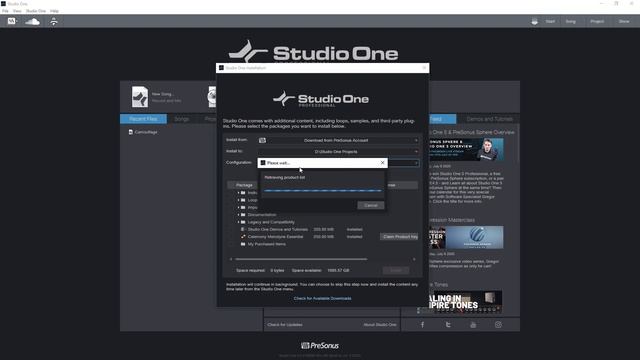Click Studio One Demos and Tutorials package icon
This screenshot has width=640, height=360.
pyautogui.click(x=243, y=229)
